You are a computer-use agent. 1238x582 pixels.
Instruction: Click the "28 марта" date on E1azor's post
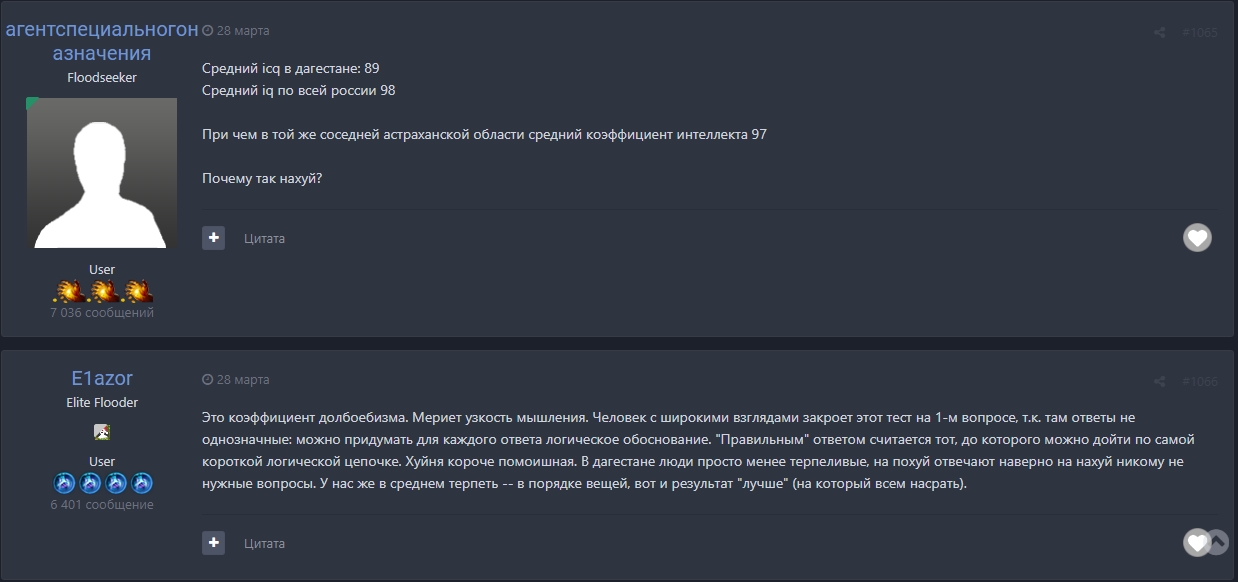[x=242, y=380]
